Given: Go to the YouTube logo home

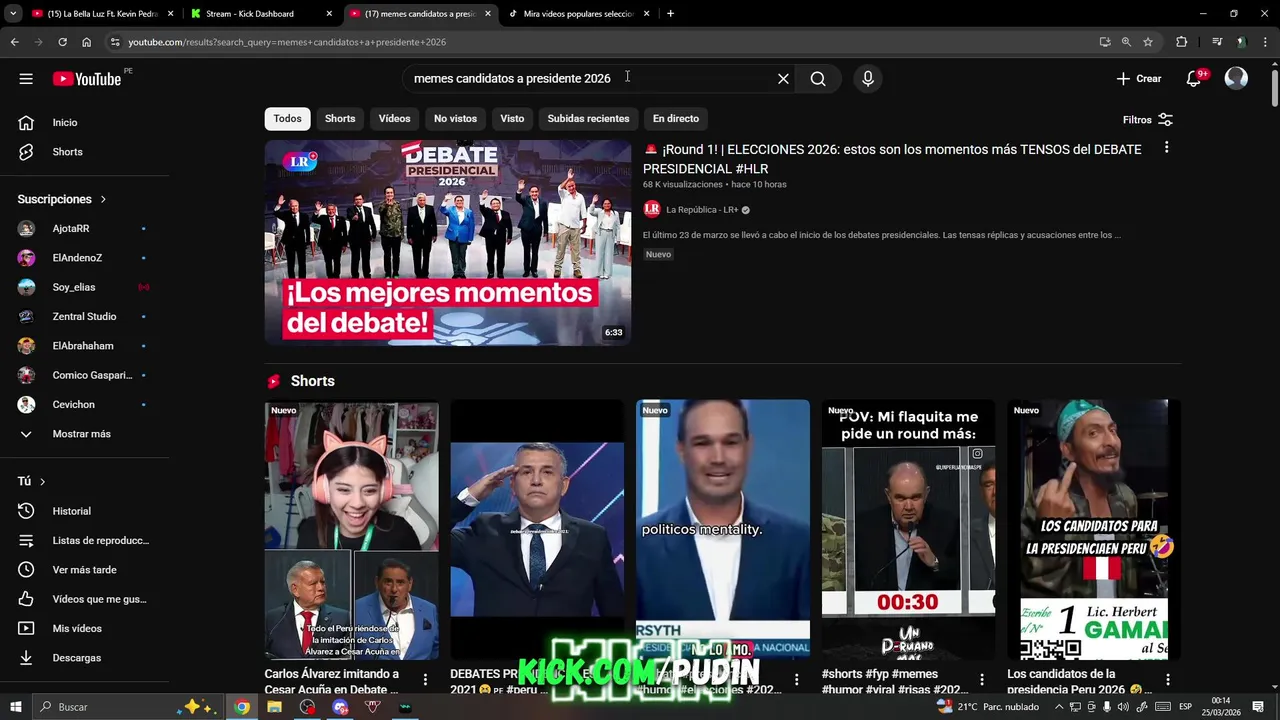Looking at the screenshot, I should click(87, 79).
